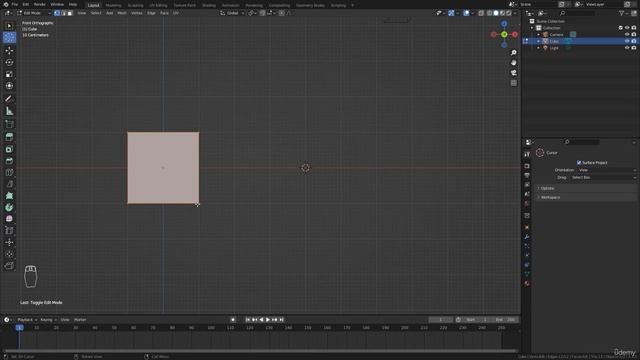Hide Light in viewport via eye icon
This screenshot has height=360, width=640.
(627, 48)
